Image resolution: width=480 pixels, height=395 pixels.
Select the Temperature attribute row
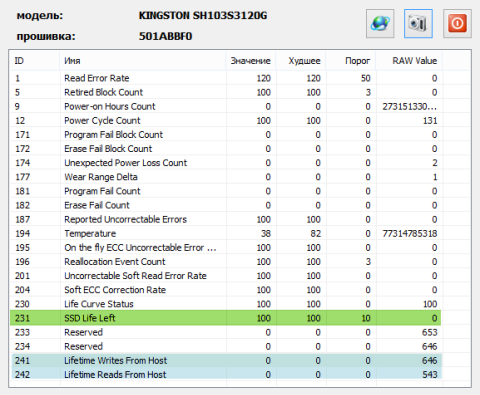(x=226, y=233)
